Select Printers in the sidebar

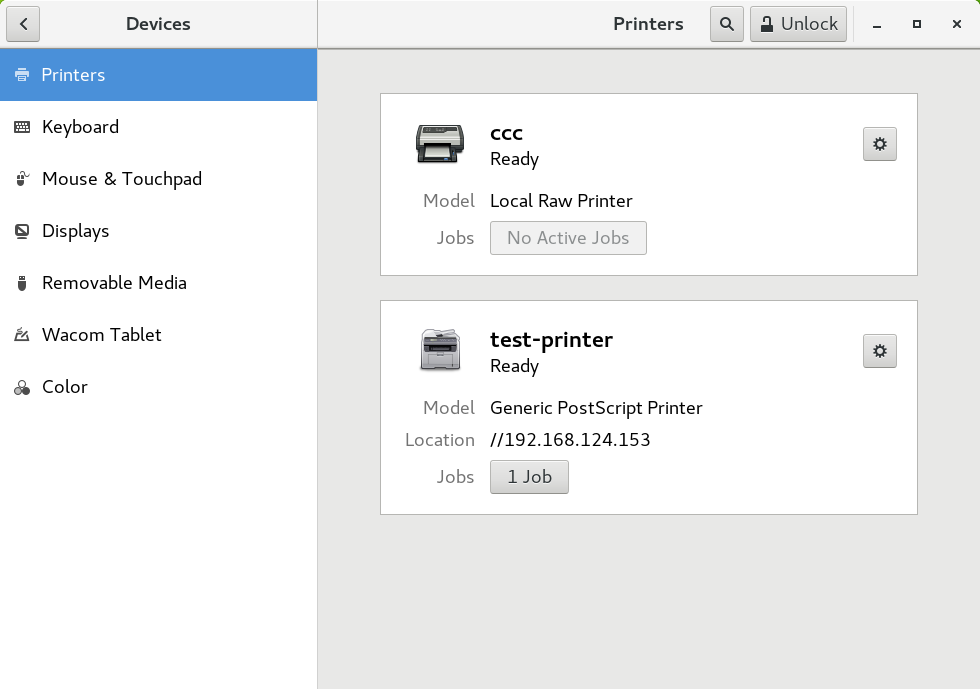[159, 75]
